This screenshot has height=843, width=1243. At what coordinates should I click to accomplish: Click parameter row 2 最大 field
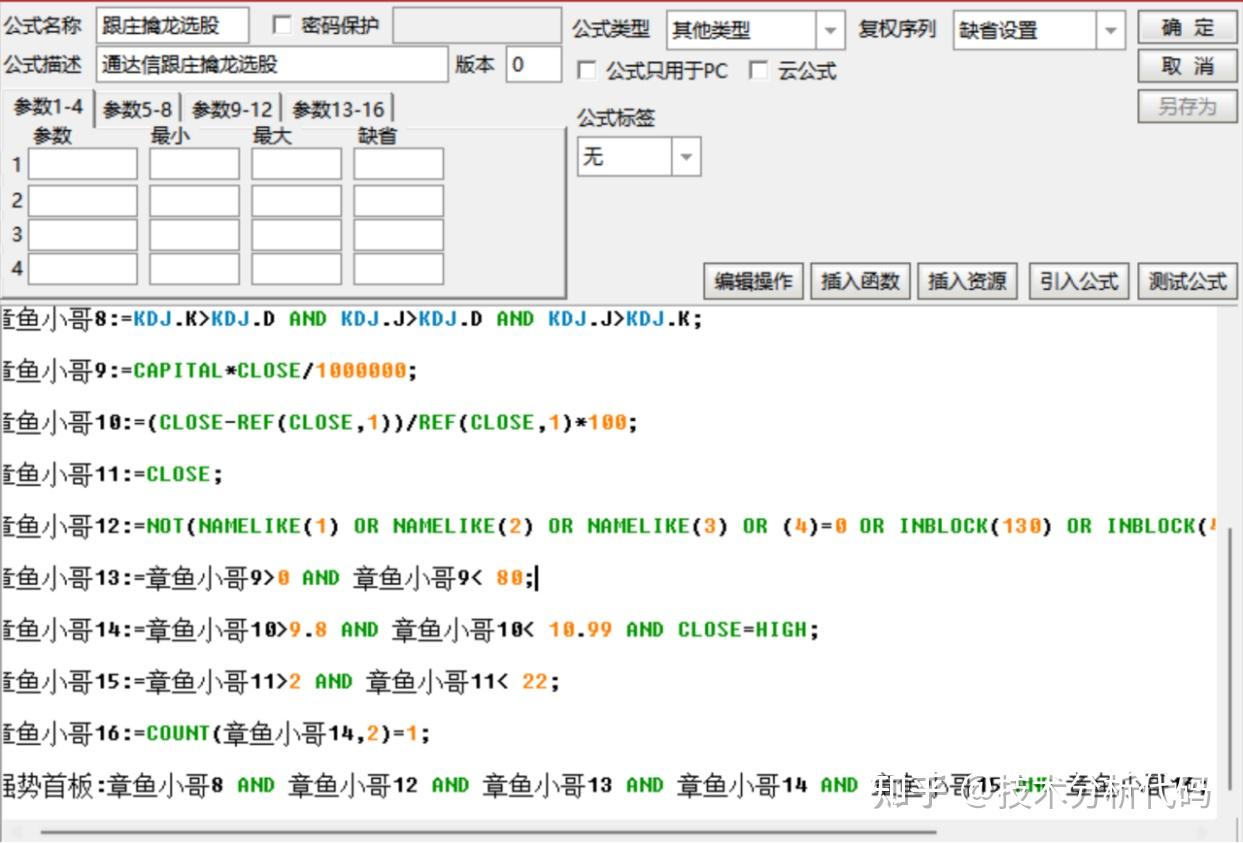[x=297, y=200]
